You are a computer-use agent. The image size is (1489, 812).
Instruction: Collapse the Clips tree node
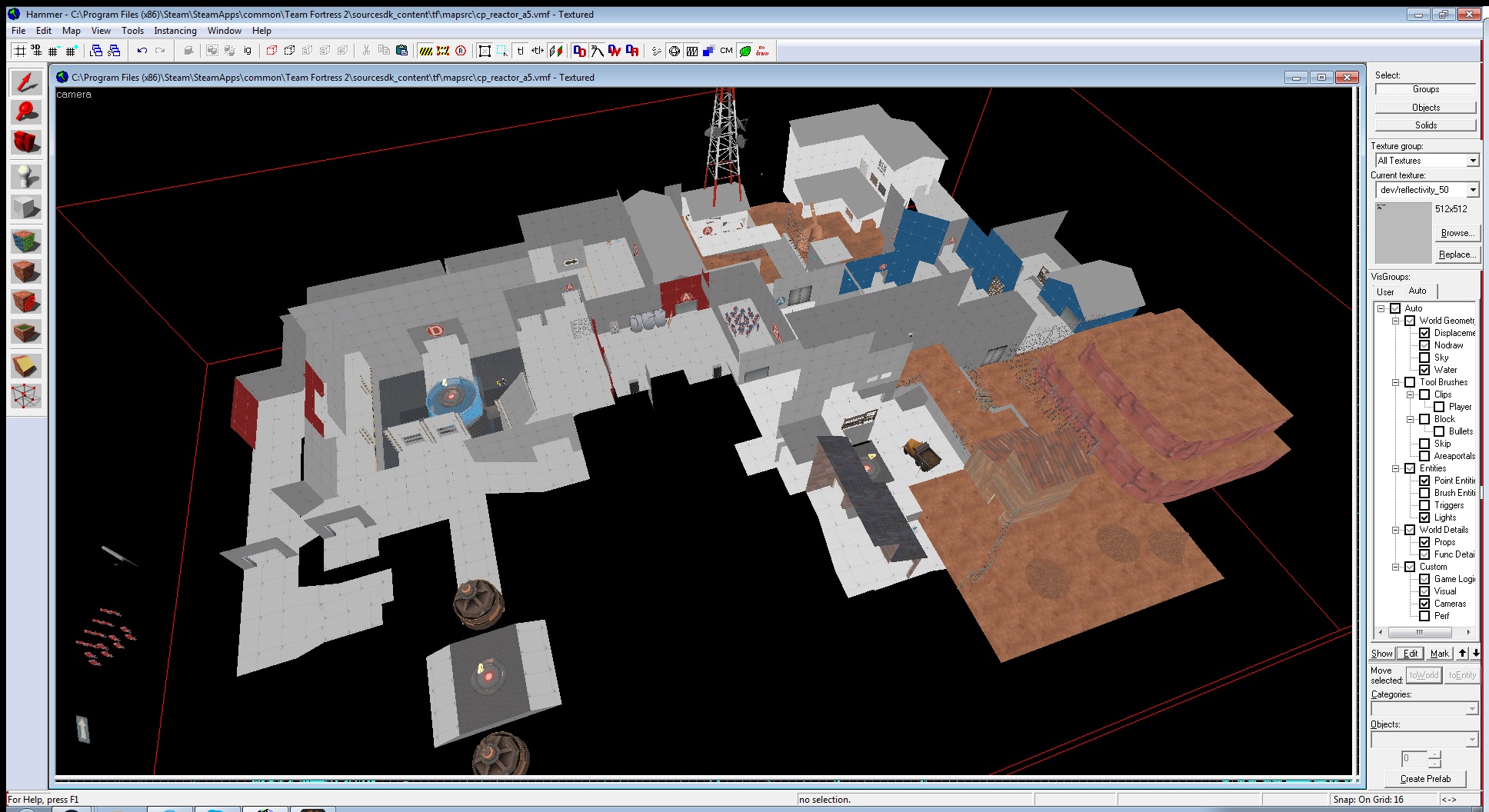pos(1410,394)
